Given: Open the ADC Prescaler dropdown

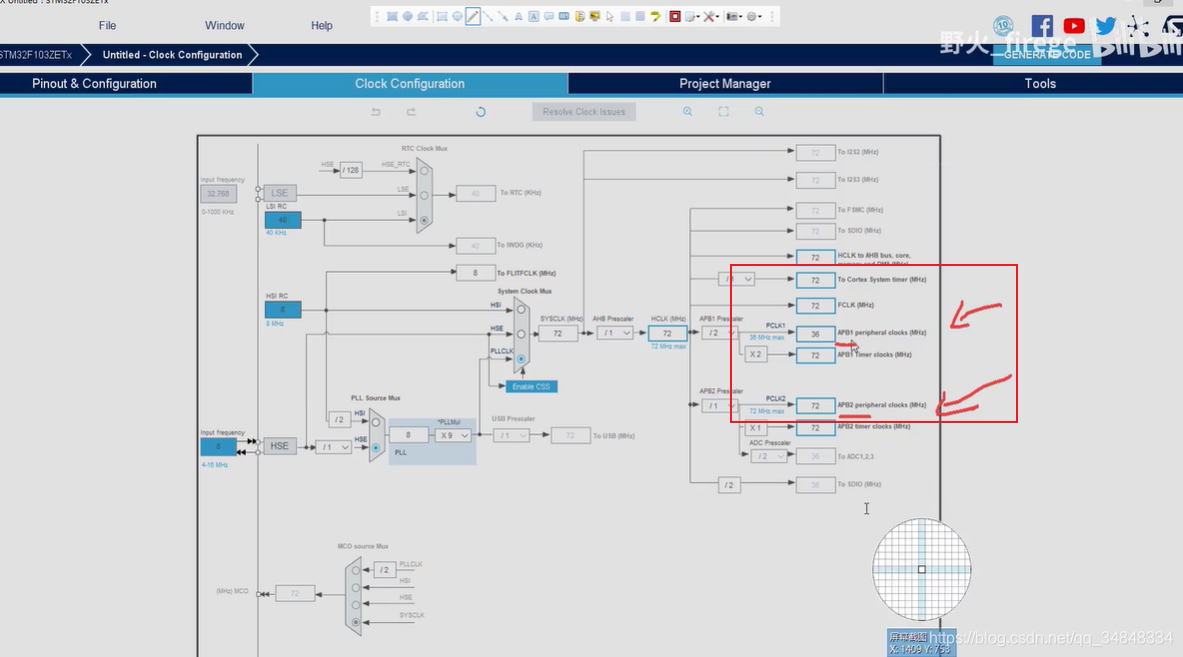Looking at the screenshot, I should pyautogui.click(x=769, y=456).
